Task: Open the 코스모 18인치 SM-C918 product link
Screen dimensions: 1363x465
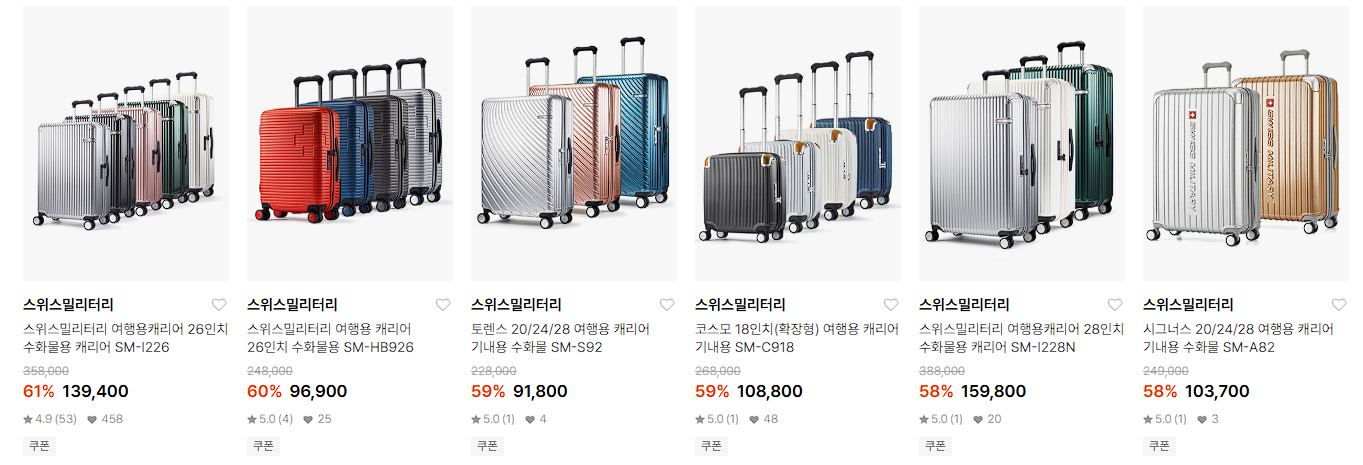Action: pyautogui.click(x=796, y=338)
